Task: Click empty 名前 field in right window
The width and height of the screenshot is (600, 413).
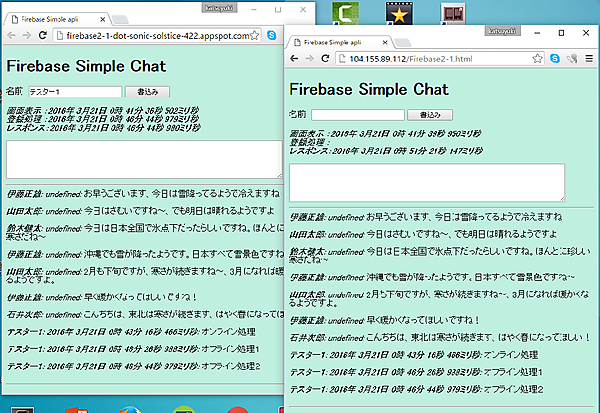Action: coord(358,115)
